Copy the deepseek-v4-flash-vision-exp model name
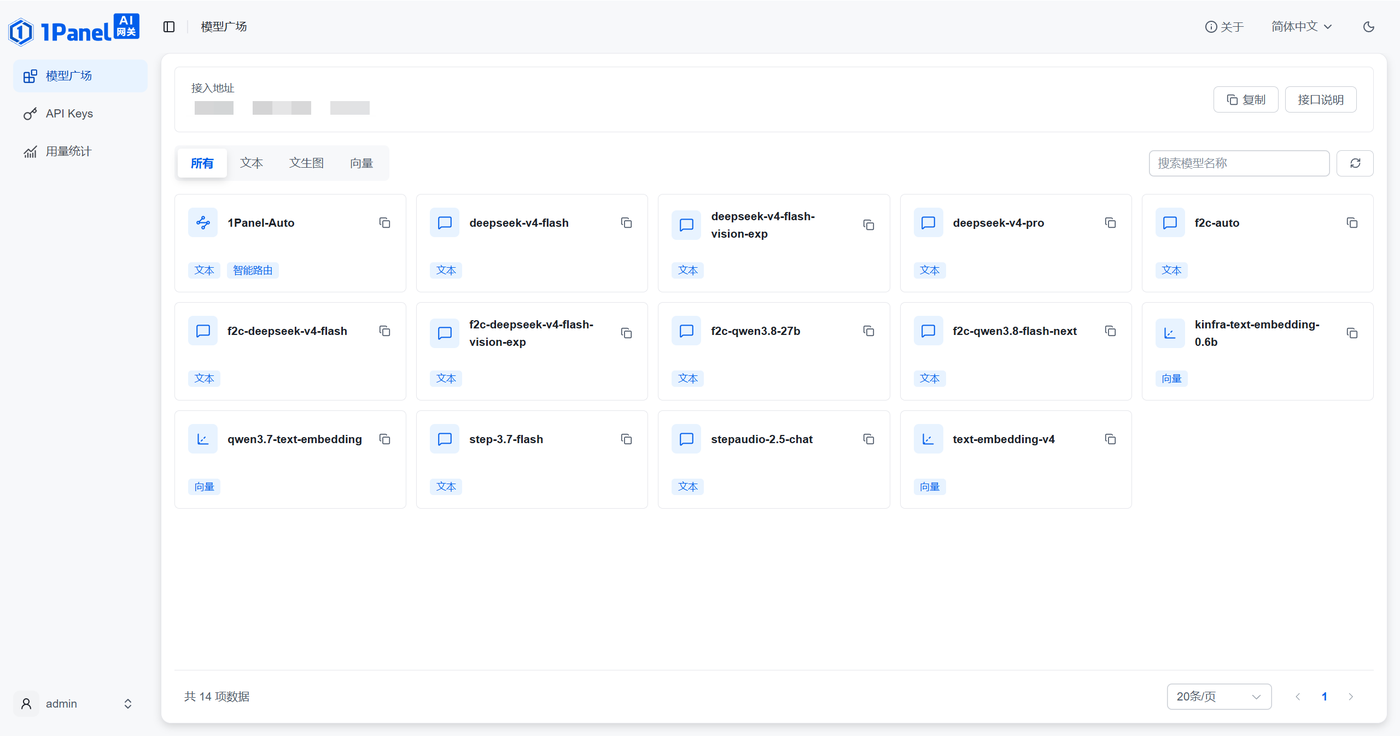1400x736 pixels. coord(869,225)
